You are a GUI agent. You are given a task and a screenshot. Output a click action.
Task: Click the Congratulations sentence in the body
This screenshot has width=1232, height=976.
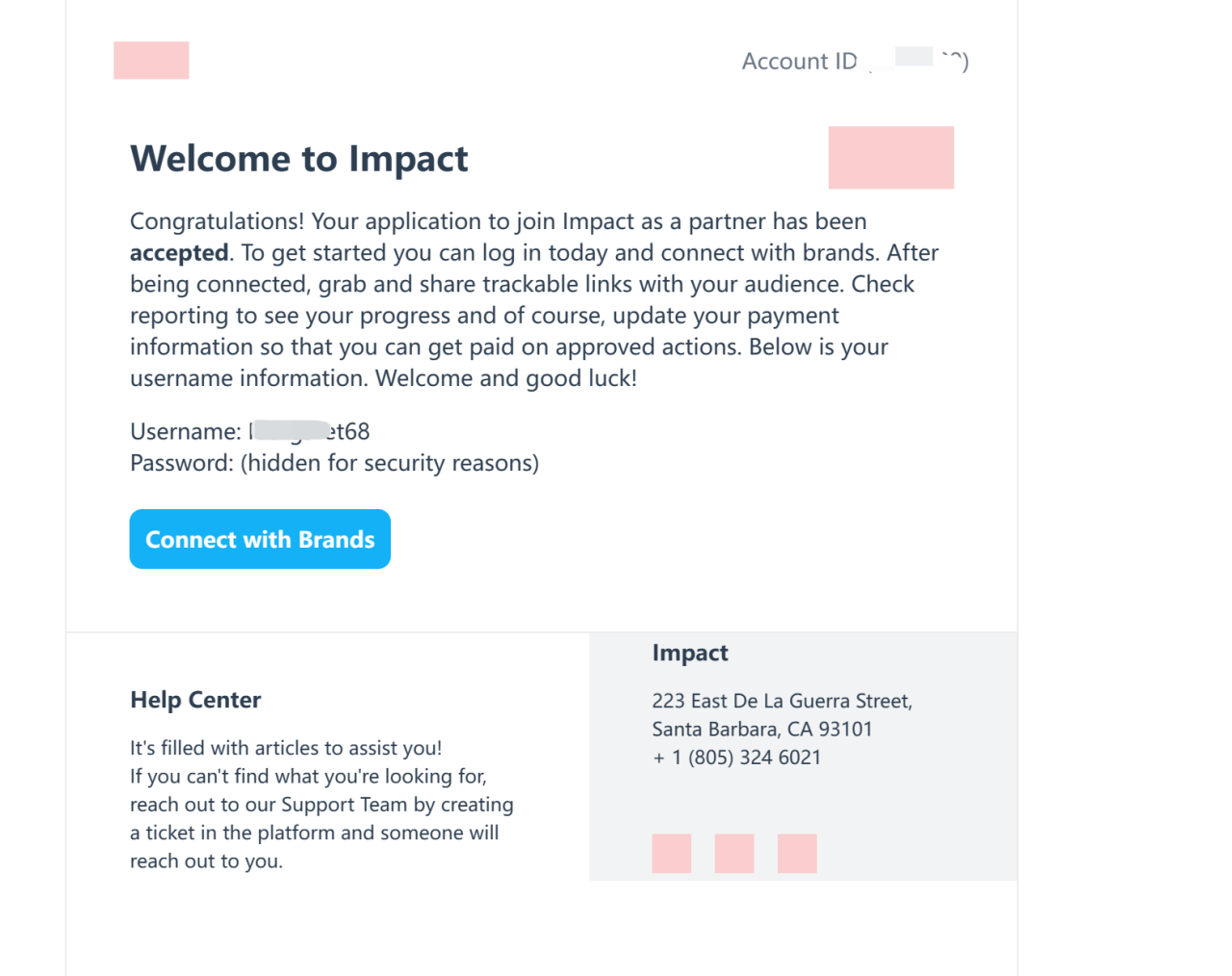(498, 221)
